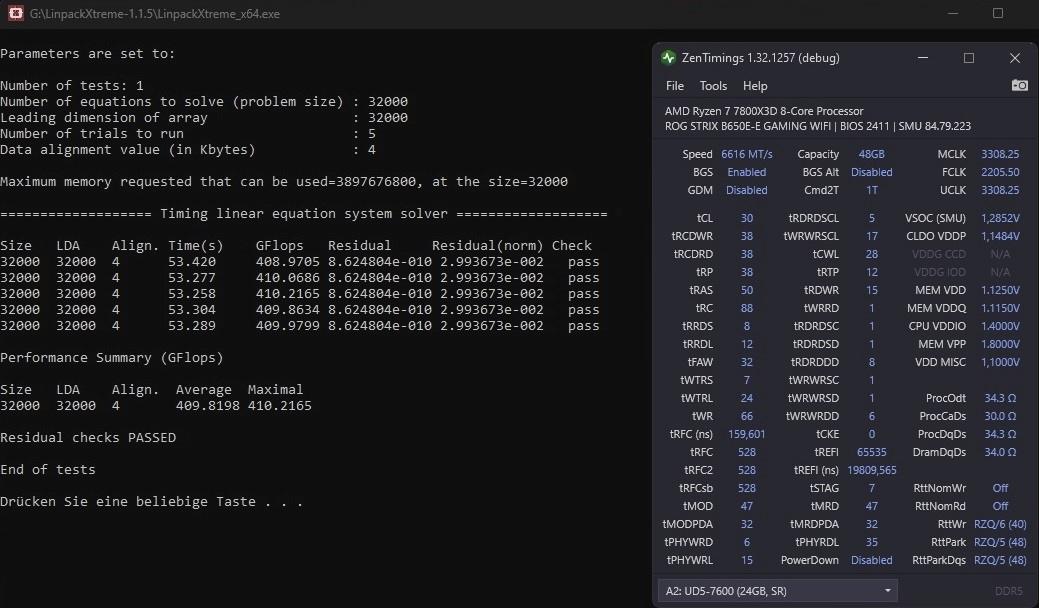Click the console title path LinpackXtreme_x64.exe
This screenshot has width=1039, height=608.
(154, 14)
